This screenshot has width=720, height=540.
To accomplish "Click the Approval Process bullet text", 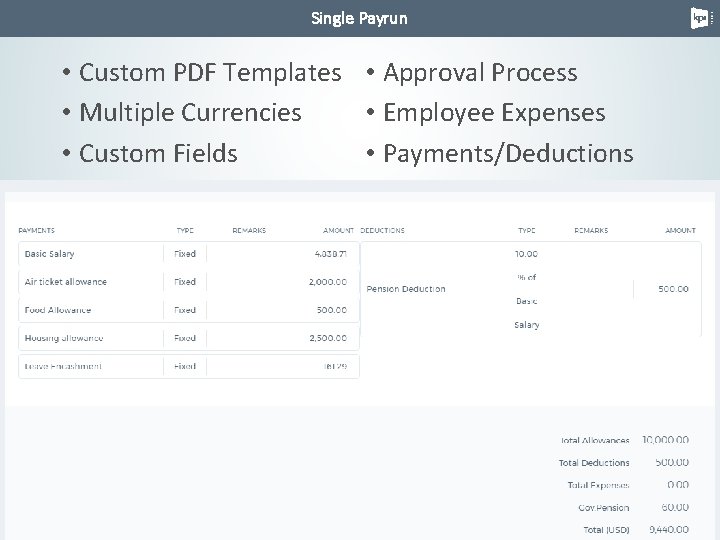I will click(x=480, y=73).
